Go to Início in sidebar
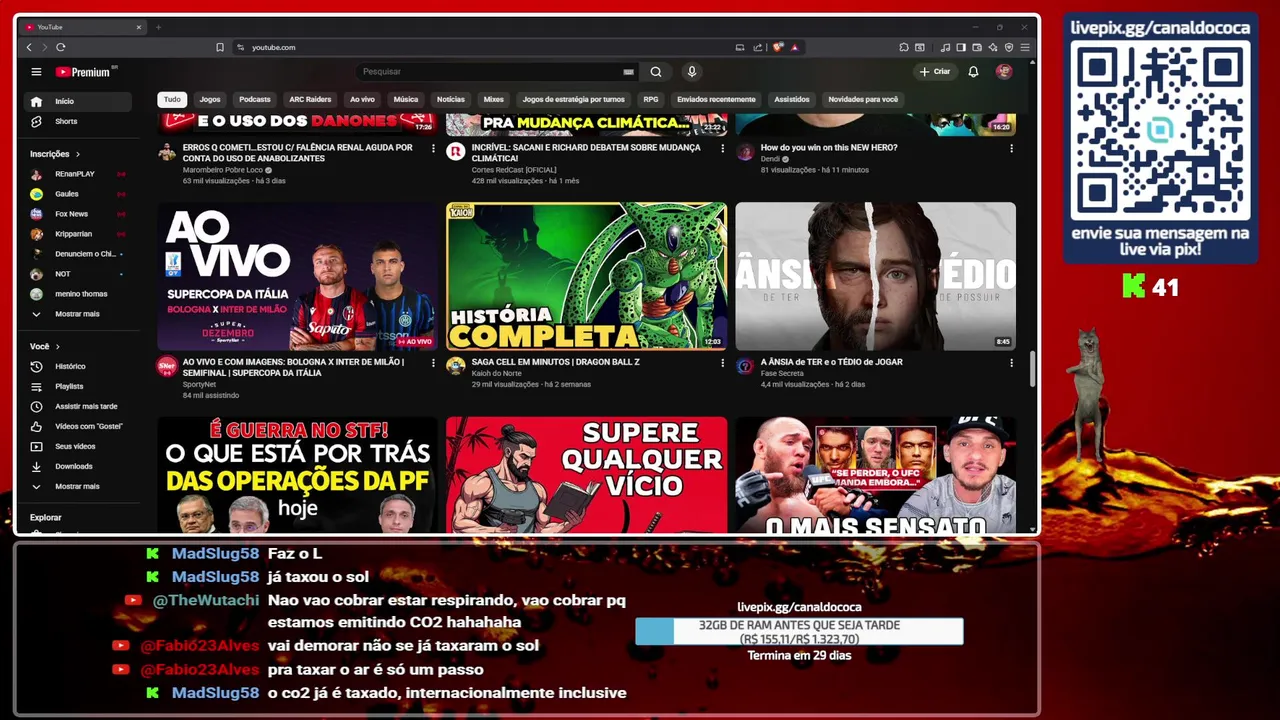 tap(77, 101)
